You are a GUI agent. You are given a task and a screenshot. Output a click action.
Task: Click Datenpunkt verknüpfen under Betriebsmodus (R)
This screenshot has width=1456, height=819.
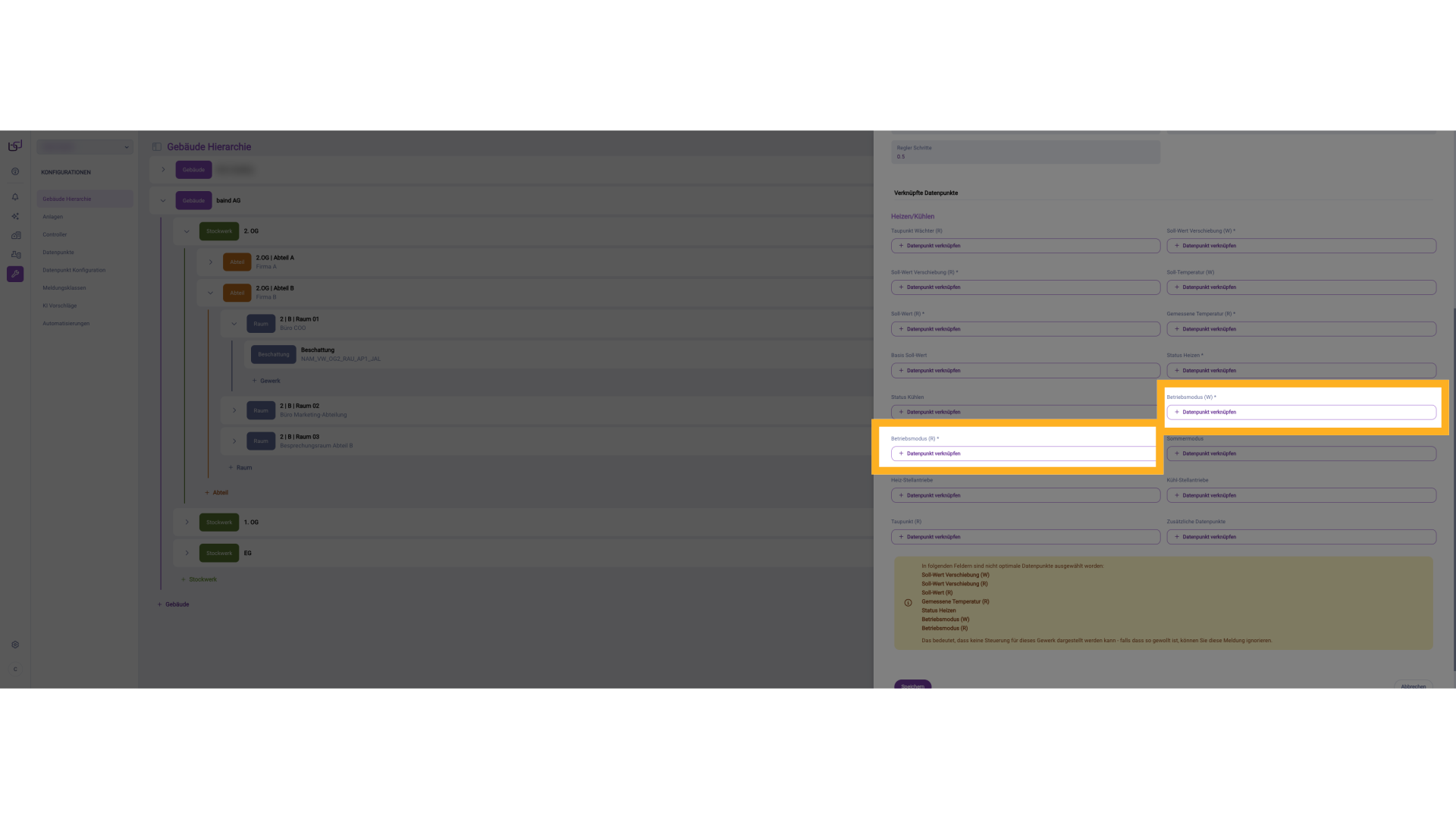[1024, 453]
